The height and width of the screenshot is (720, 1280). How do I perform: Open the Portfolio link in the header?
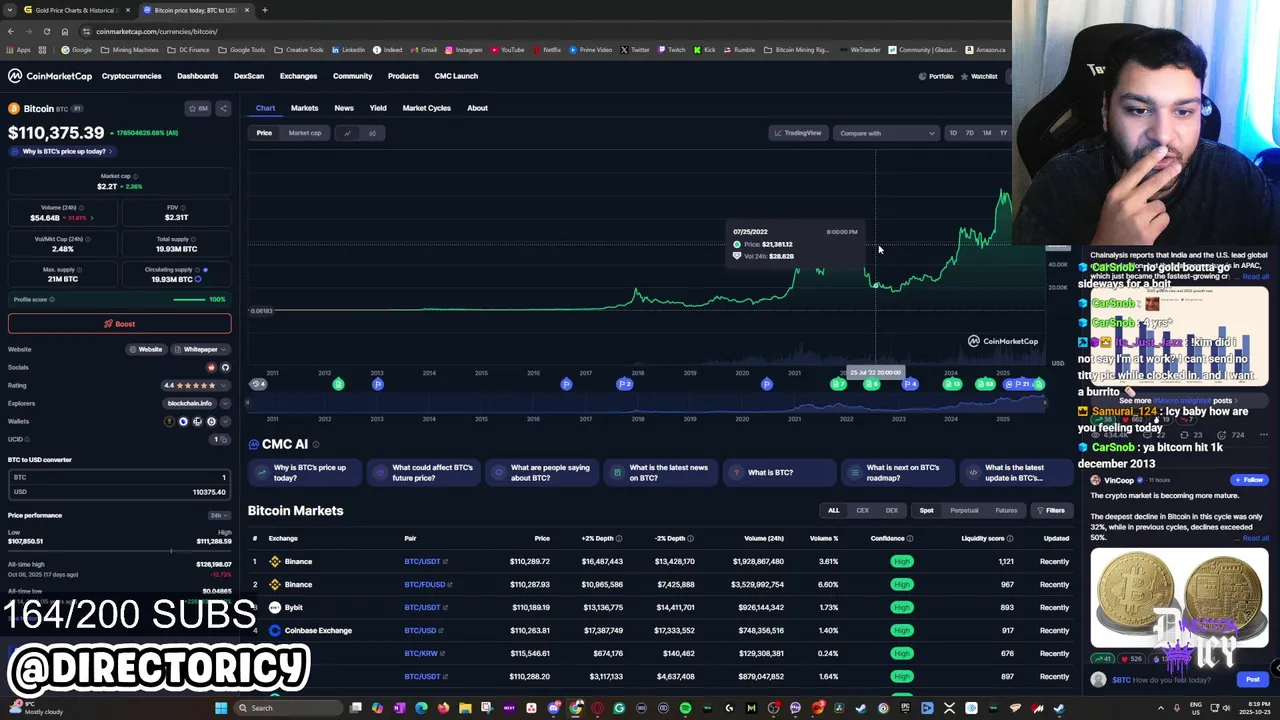click(936, 76)
